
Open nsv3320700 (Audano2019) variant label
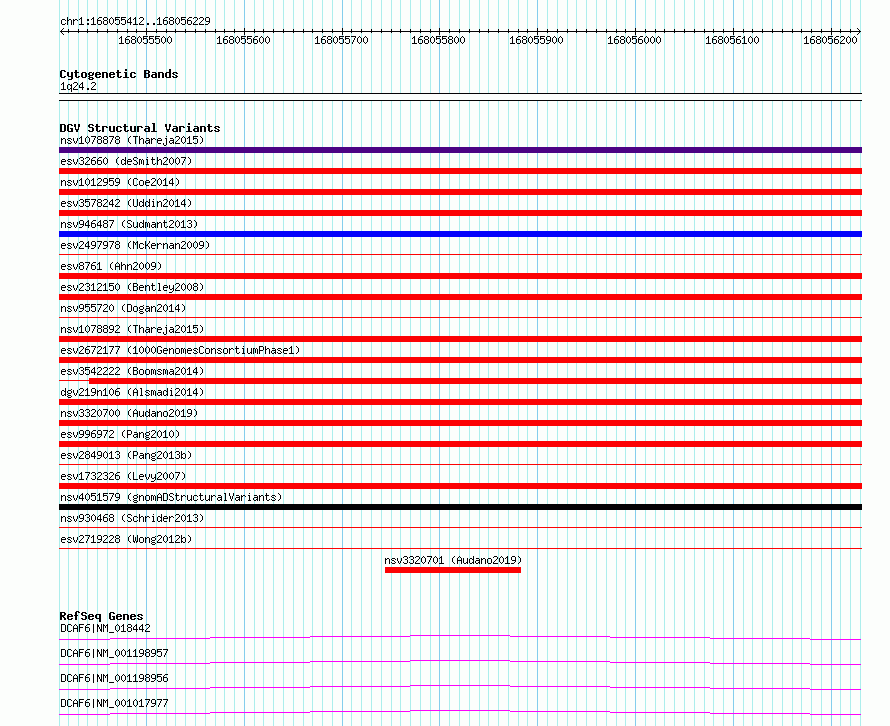point(129,413)
